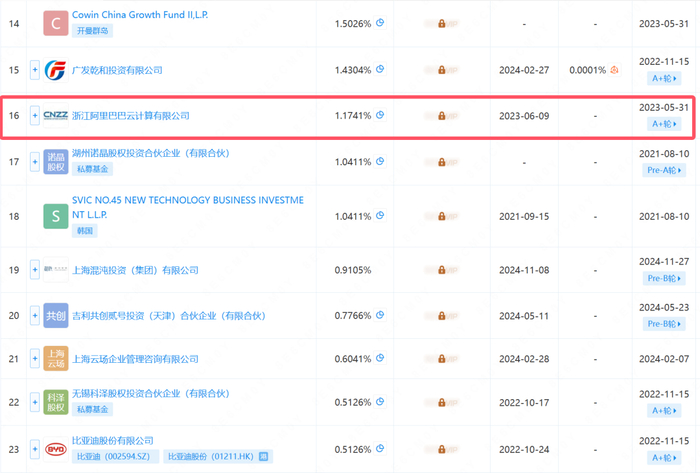Expand row 15 广发乾和 plus button

[x=35, y=70]
